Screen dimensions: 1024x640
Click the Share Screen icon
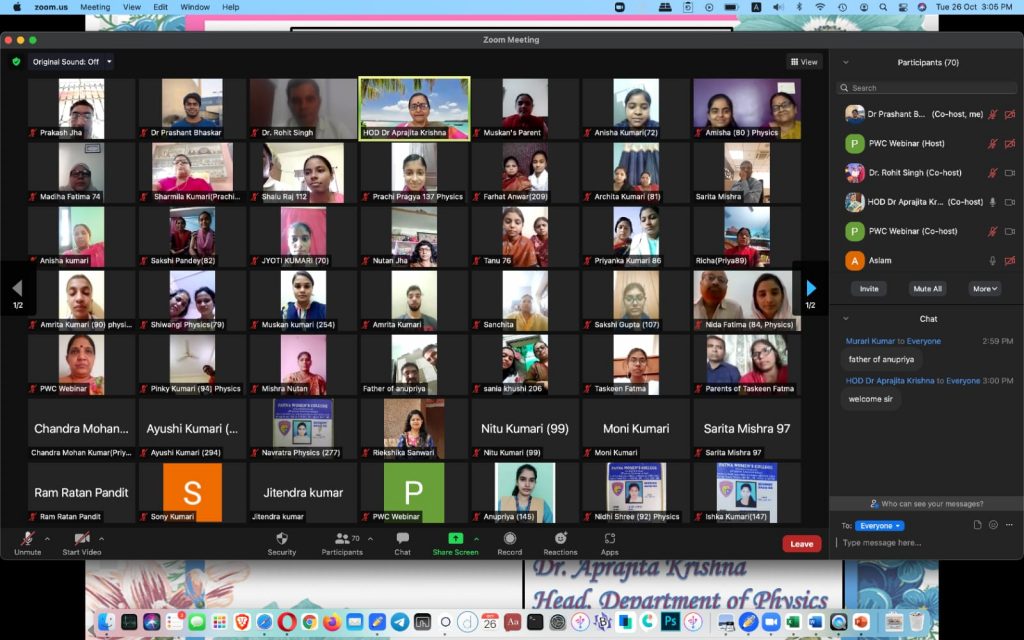[455, 538]
